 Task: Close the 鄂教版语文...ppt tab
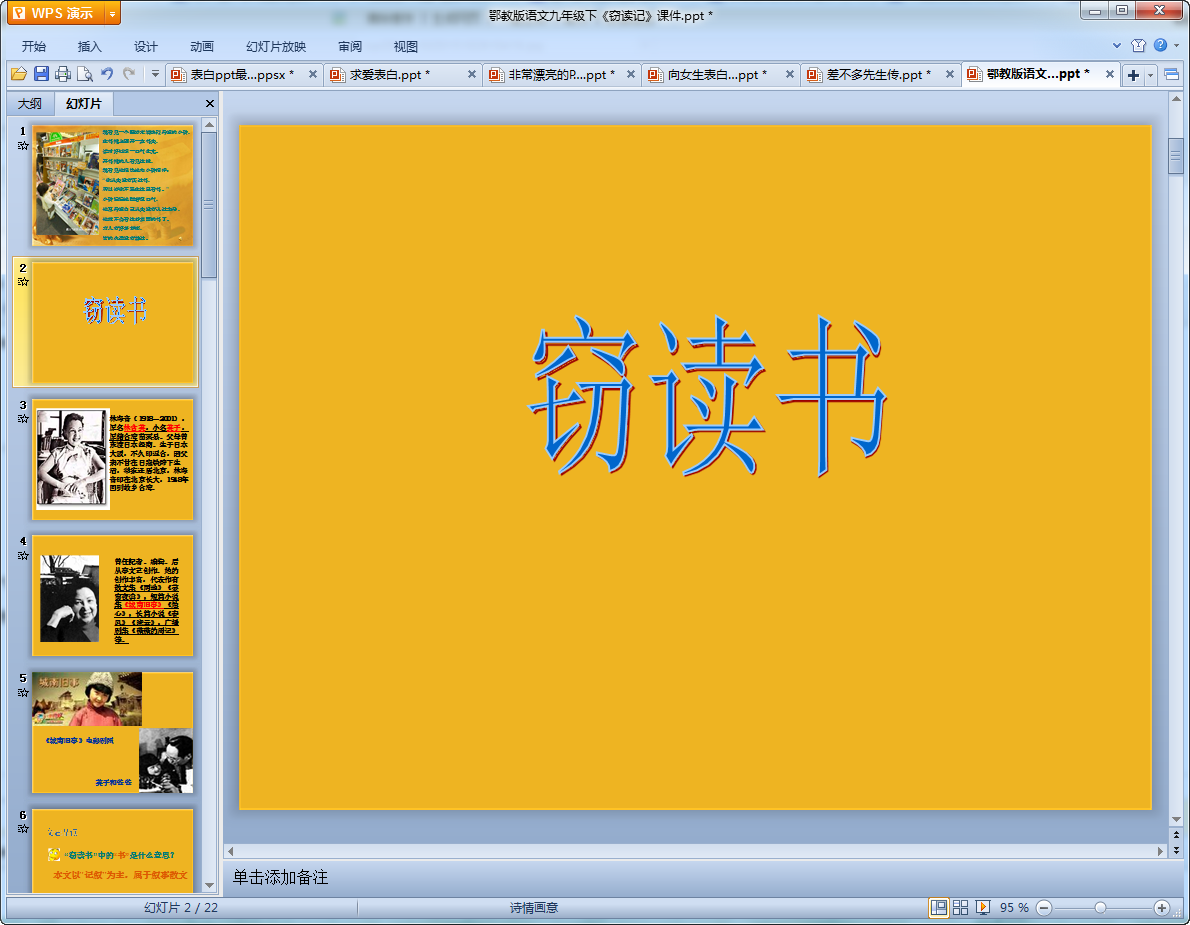tap(1110, 74)
